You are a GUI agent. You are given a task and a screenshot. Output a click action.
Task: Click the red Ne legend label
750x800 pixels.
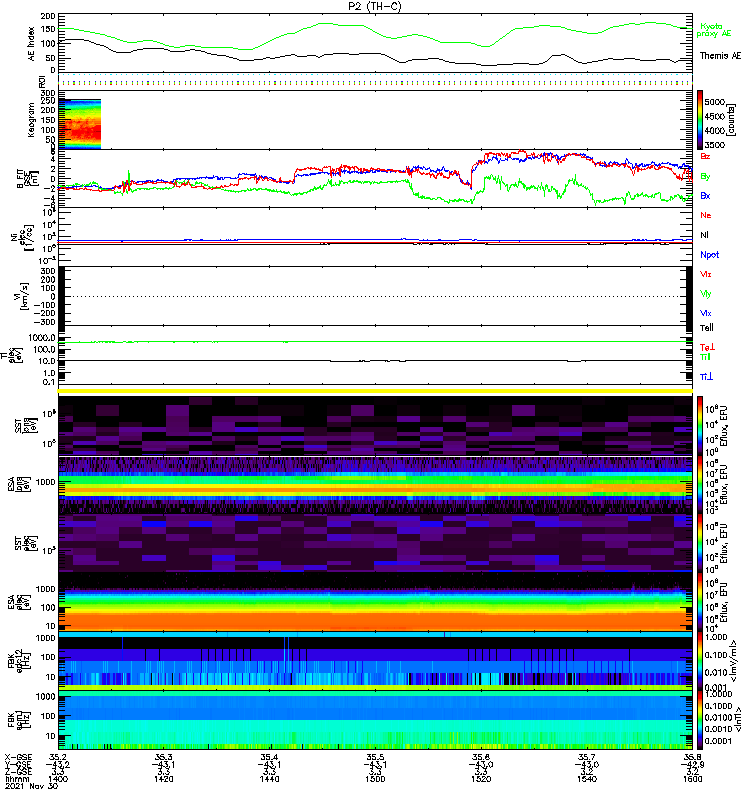(706, 215)
